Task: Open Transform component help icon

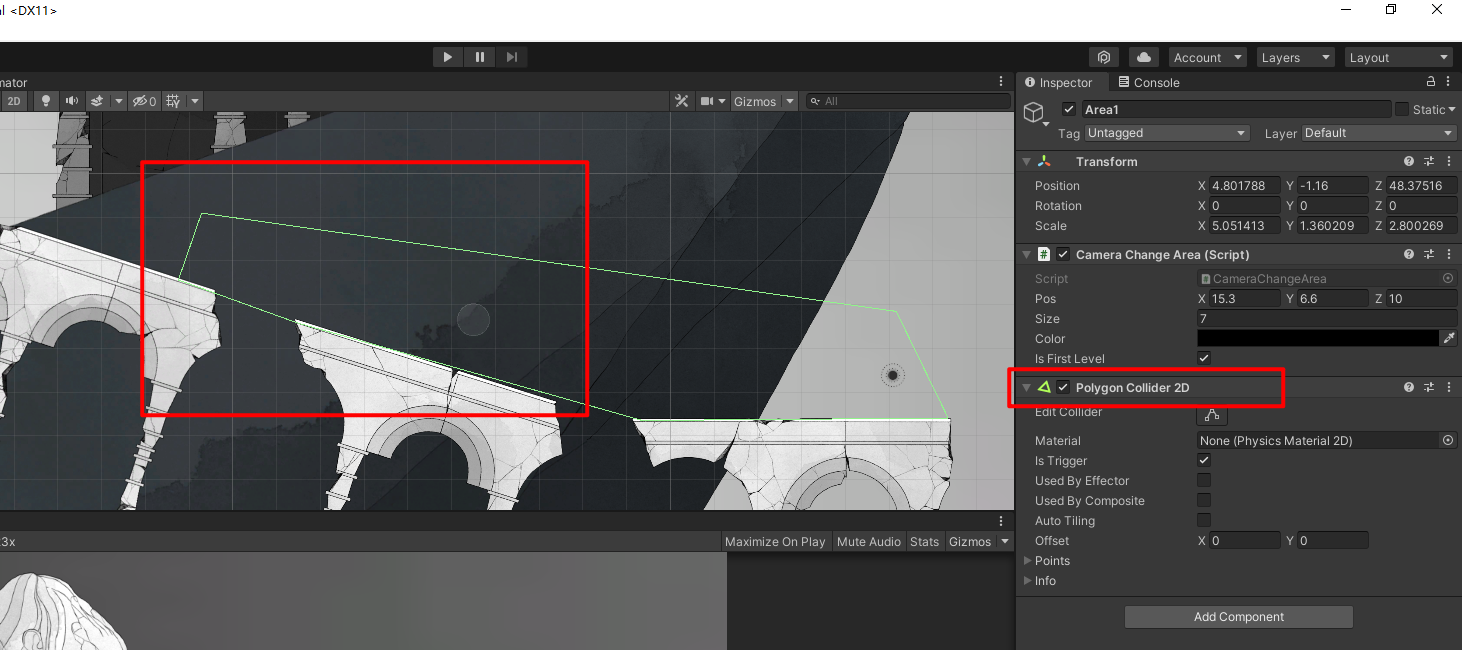Action: [1409, 162]
